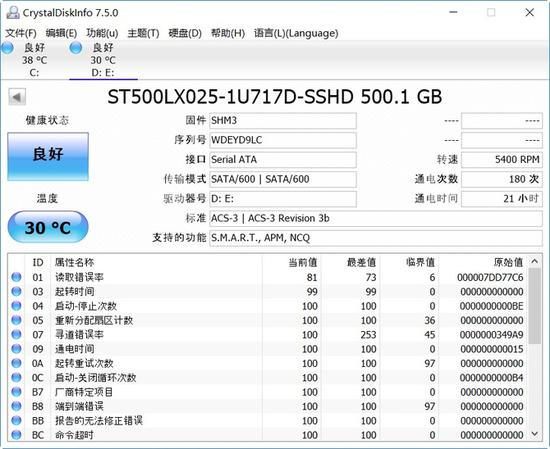Click the previous disk arrow button

(17, 97)
